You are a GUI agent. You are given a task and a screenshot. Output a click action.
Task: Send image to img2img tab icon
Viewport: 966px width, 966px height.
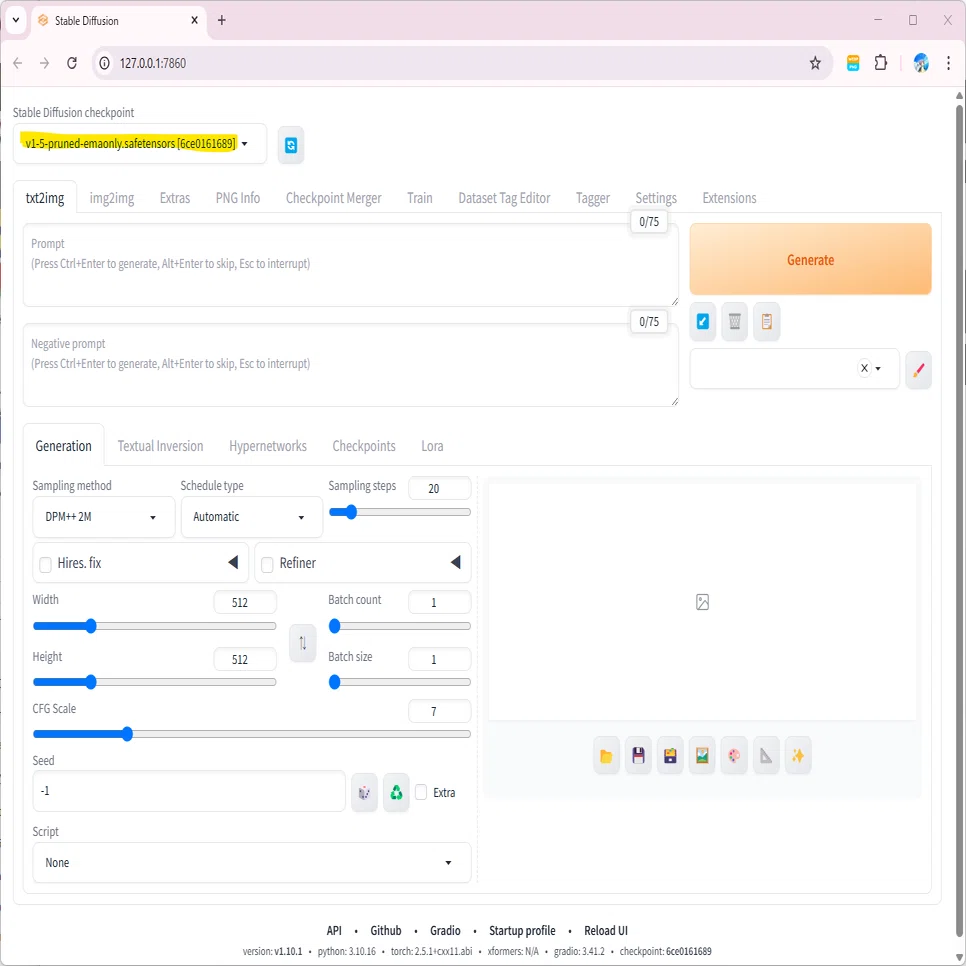tap(702, 755)
